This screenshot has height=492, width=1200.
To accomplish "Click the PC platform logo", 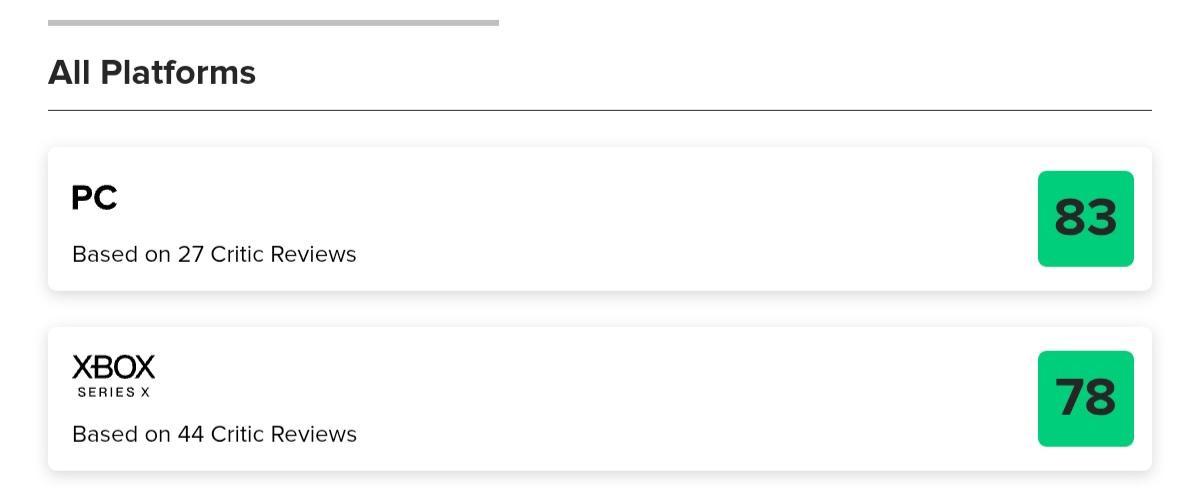I will click(x=94, y=198).
